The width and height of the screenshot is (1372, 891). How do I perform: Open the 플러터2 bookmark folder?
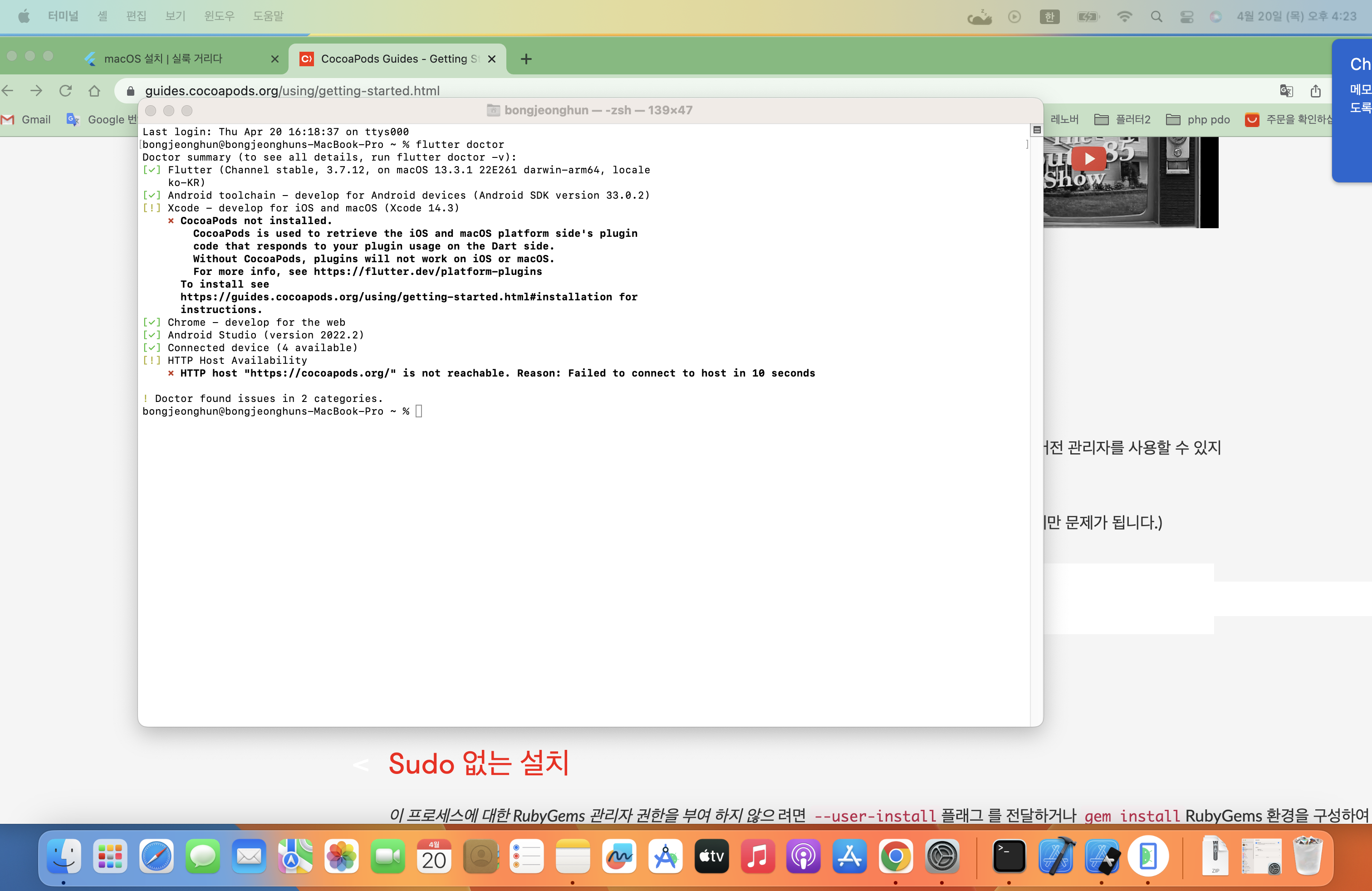click(1122, 119)
